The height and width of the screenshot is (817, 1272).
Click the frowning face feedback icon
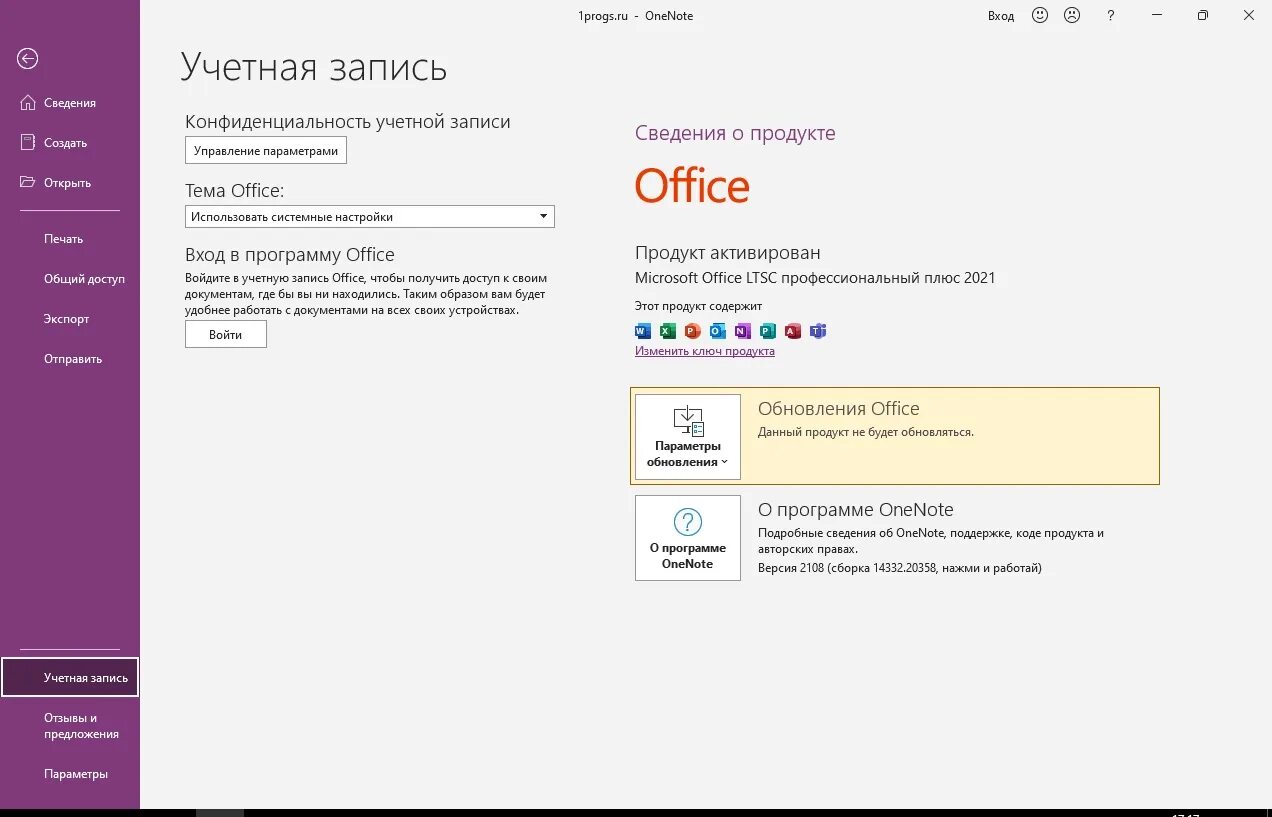(x=1071, y=15)
